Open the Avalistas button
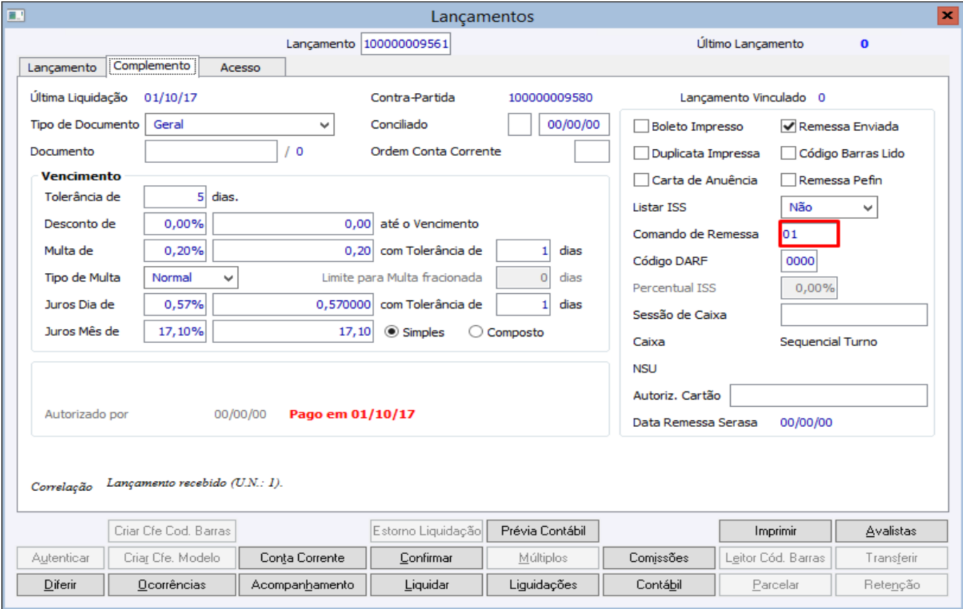This screenshot has width=963, height=609. 891,531
